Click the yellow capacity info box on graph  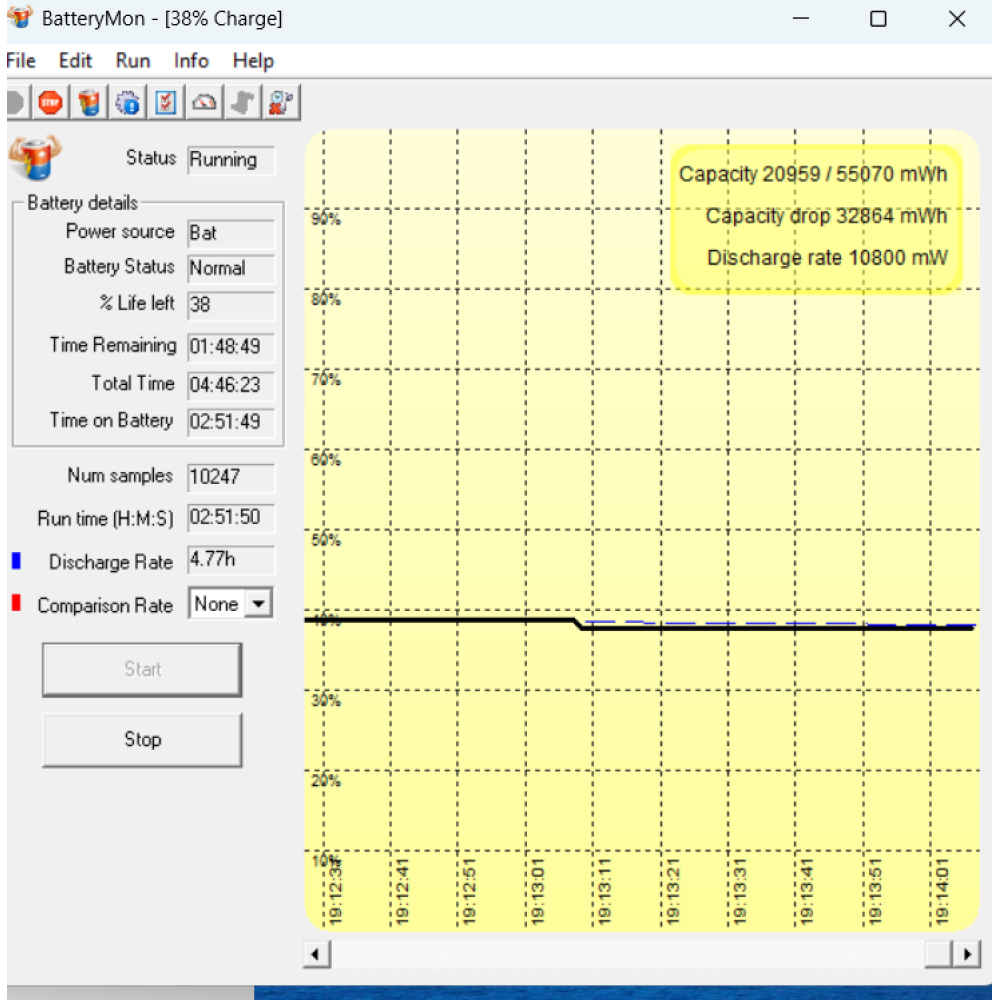tap(816, 218)
